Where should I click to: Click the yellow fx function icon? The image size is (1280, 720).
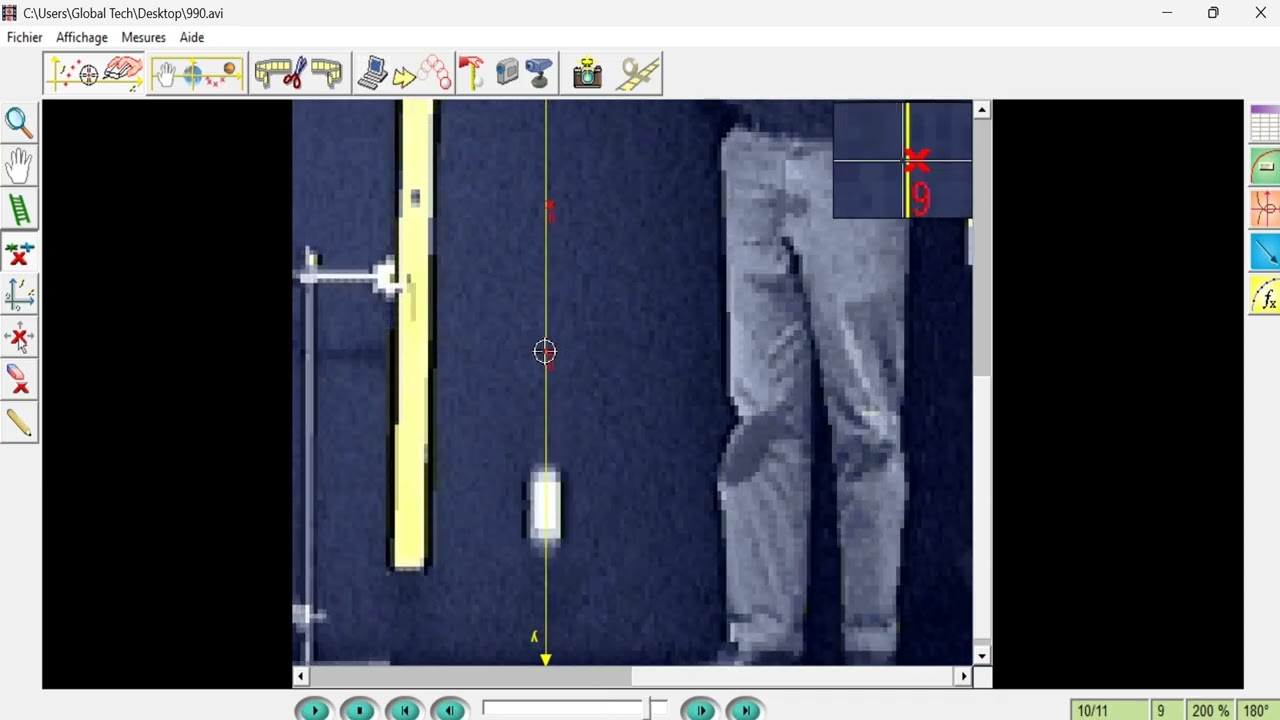1265,296
